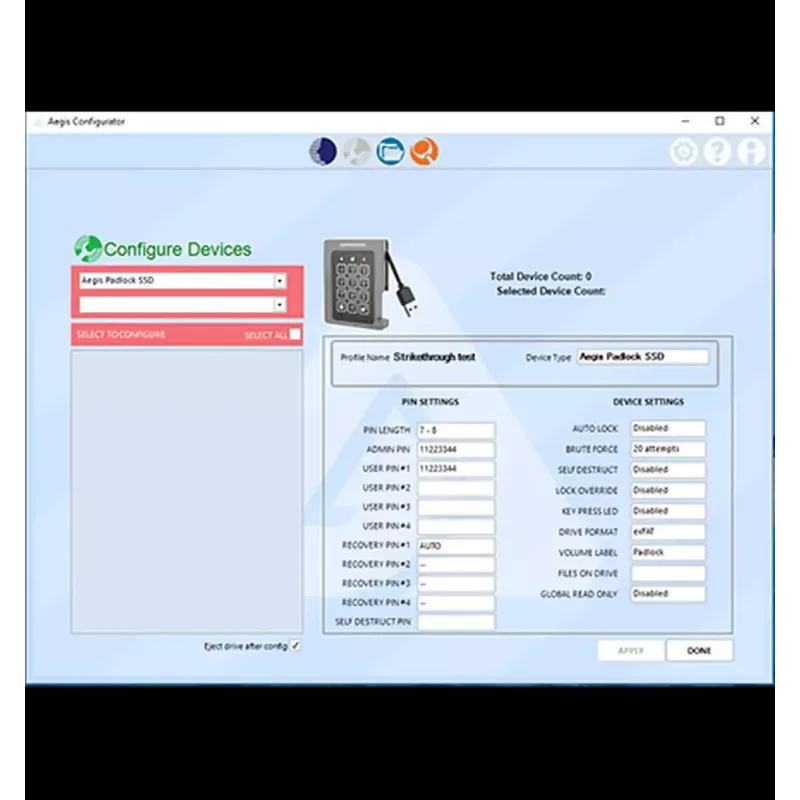800x800 pixels.
Task: Click the Recovery PIN #3 field
Action: 456,584
